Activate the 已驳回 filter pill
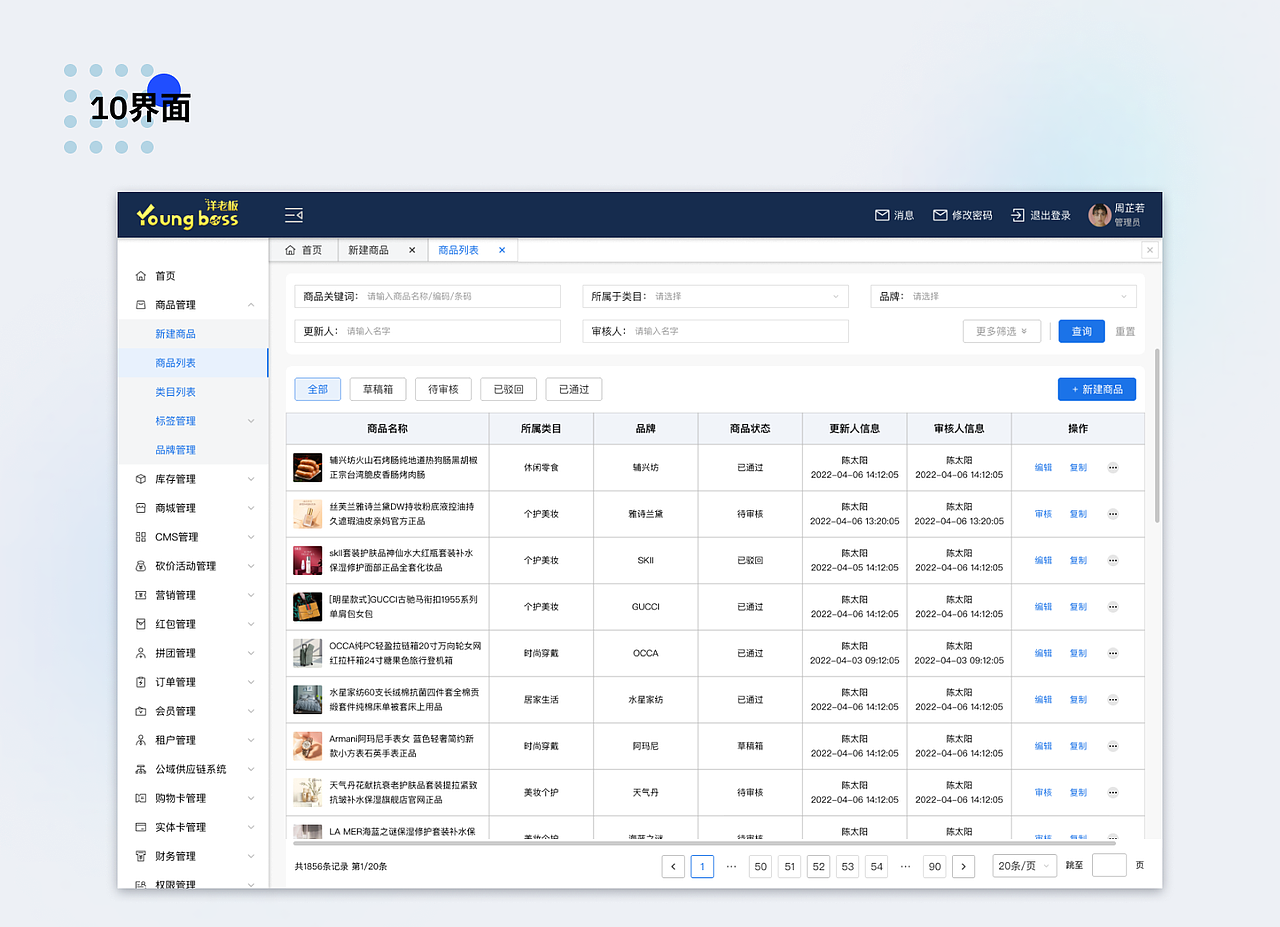This screenshot has width=1280, height=927. click(508, 389)
